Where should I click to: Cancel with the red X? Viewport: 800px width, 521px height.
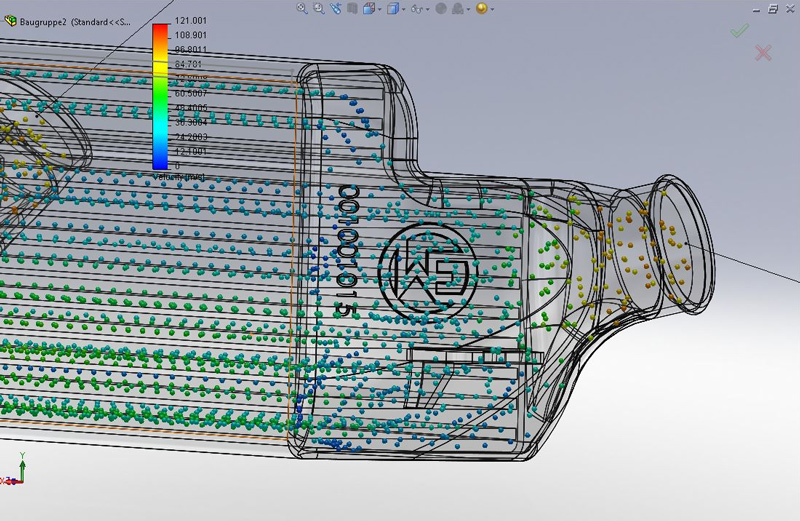click(763, 52)
